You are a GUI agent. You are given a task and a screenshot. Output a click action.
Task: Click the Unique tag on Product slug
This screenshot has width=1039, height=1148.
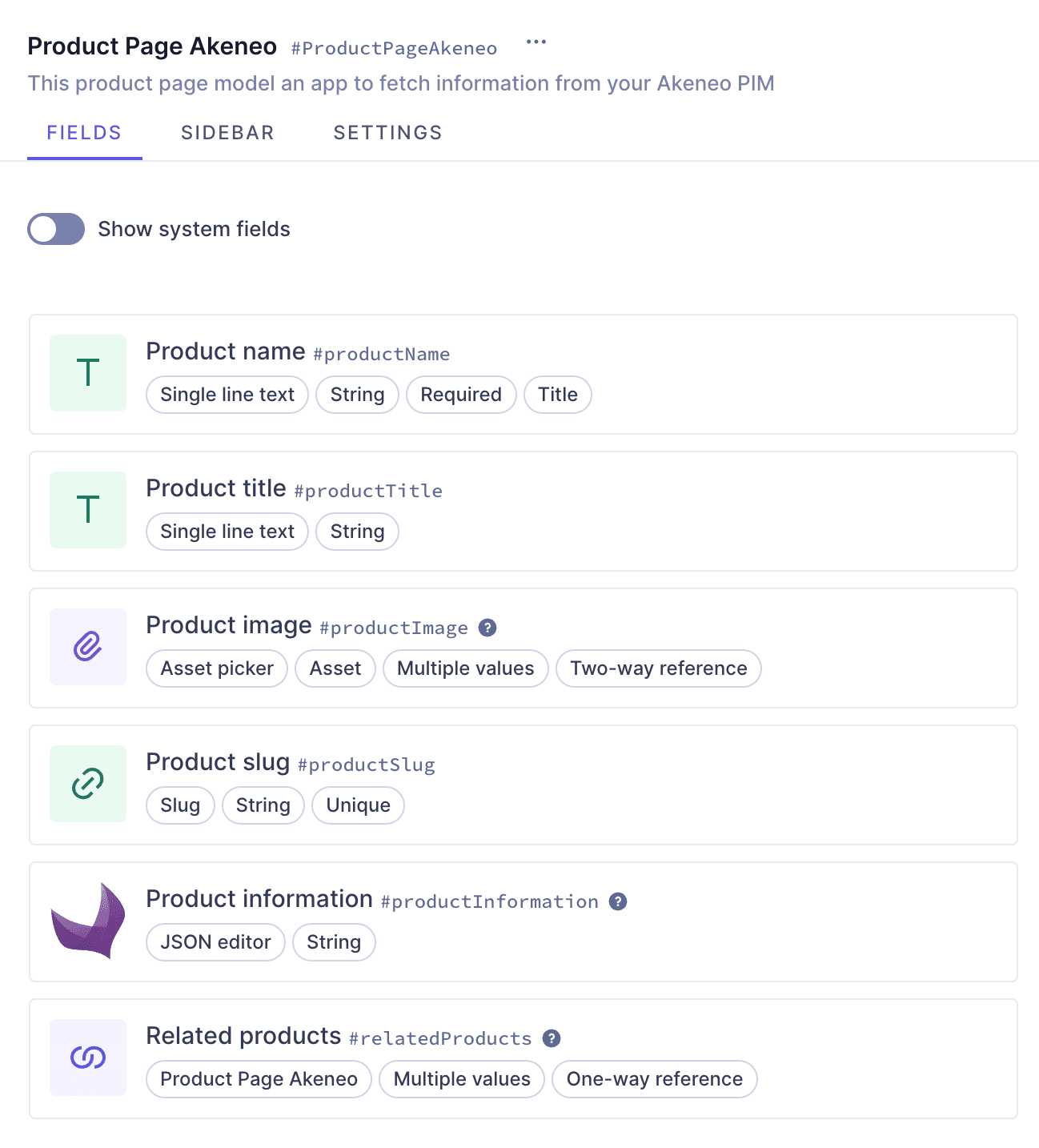(357, 805)
